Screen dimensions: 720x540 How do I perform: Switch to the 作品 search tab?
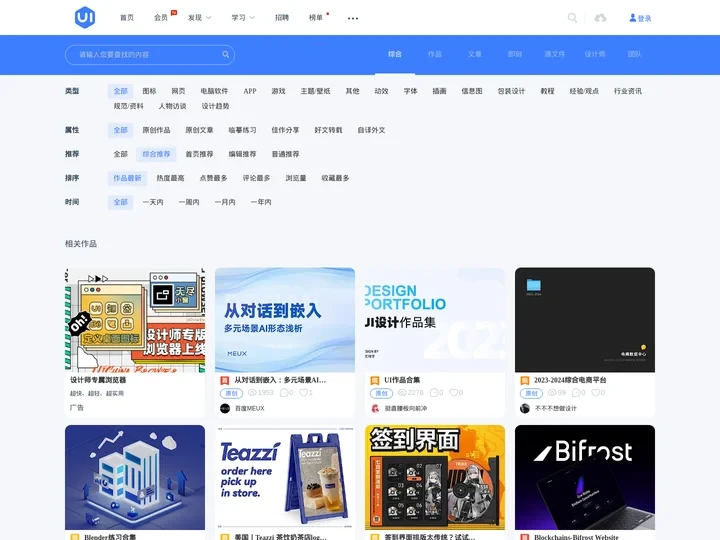tap(435, 54)
